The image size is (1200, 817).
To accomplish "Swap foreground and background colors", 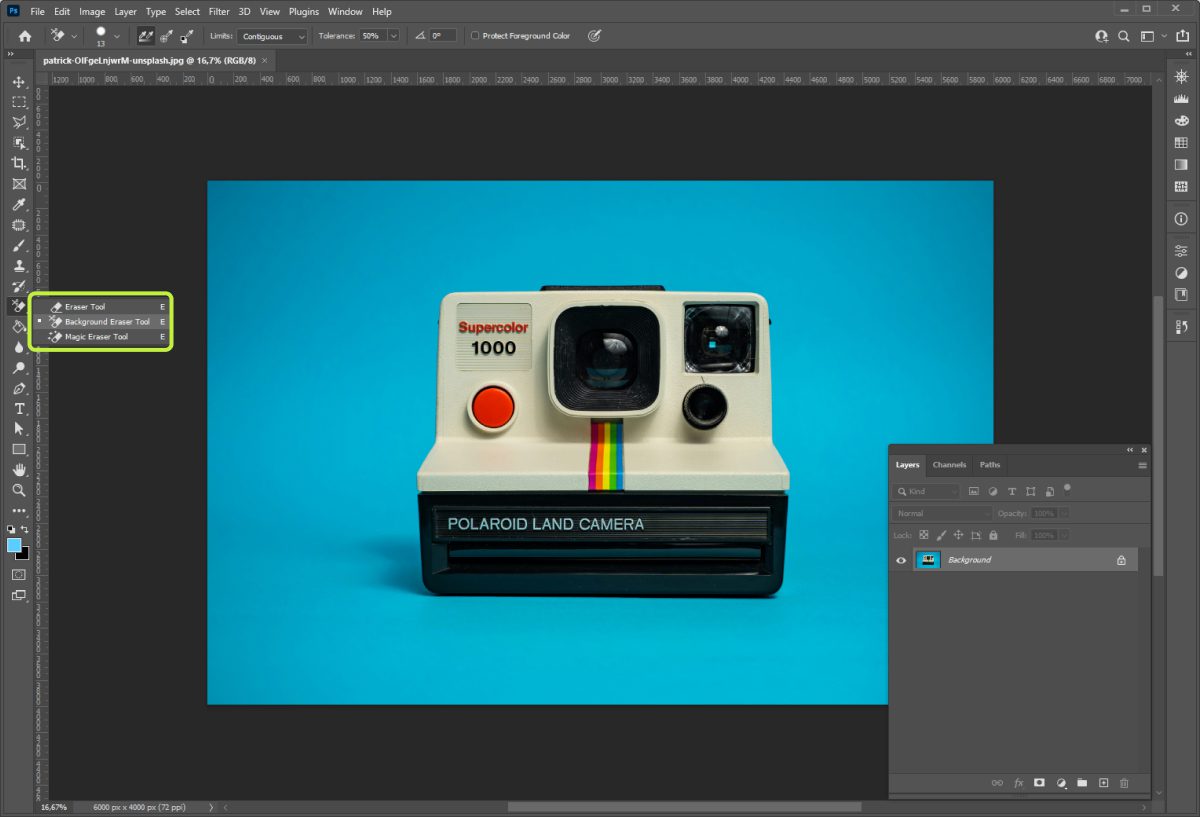I will click(x=25, y=529).
